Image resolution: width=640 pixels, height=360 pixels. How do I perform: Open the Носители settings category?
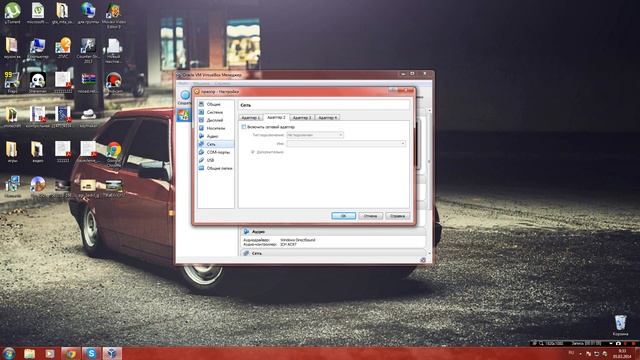click(216, 128)
